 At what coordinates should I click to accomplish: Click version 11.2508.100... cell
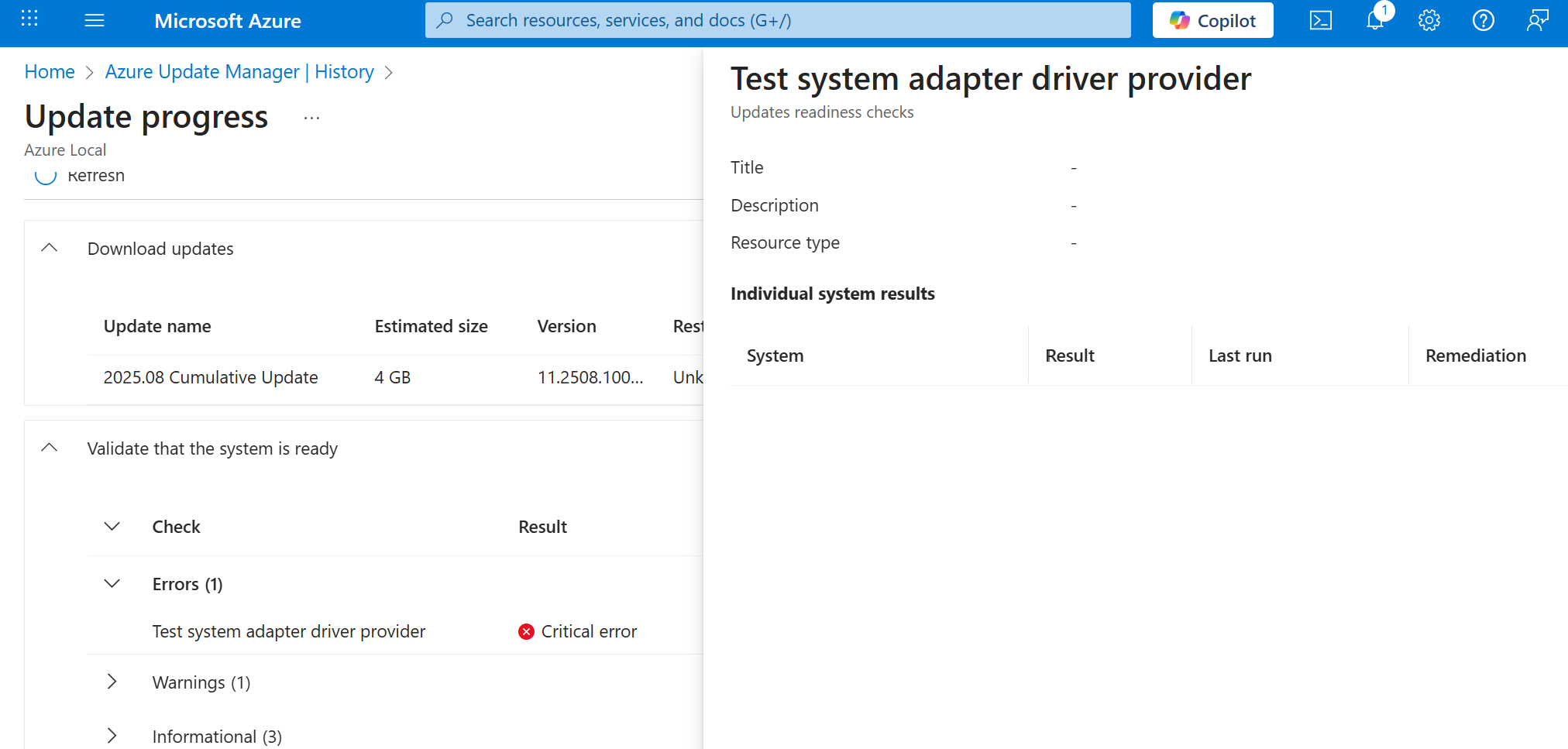[590, 378]
